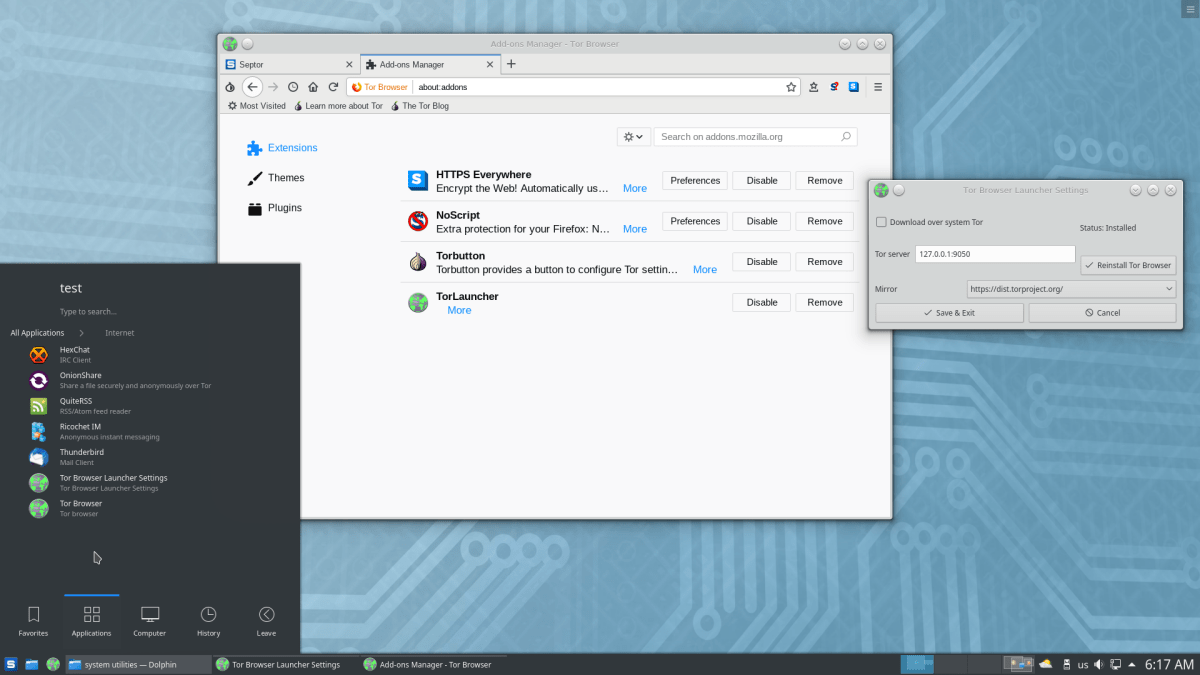Click the Torbutton onion icon in toolbar
The image size is (1200, 675).
click(229, 87)
